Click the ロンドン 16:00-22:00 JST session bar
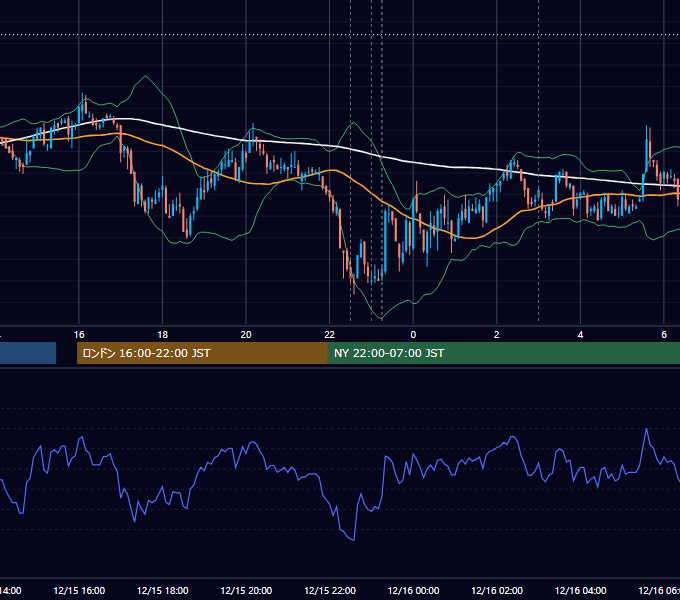Viewport: 680px width, 600px height. pos(202,353)
